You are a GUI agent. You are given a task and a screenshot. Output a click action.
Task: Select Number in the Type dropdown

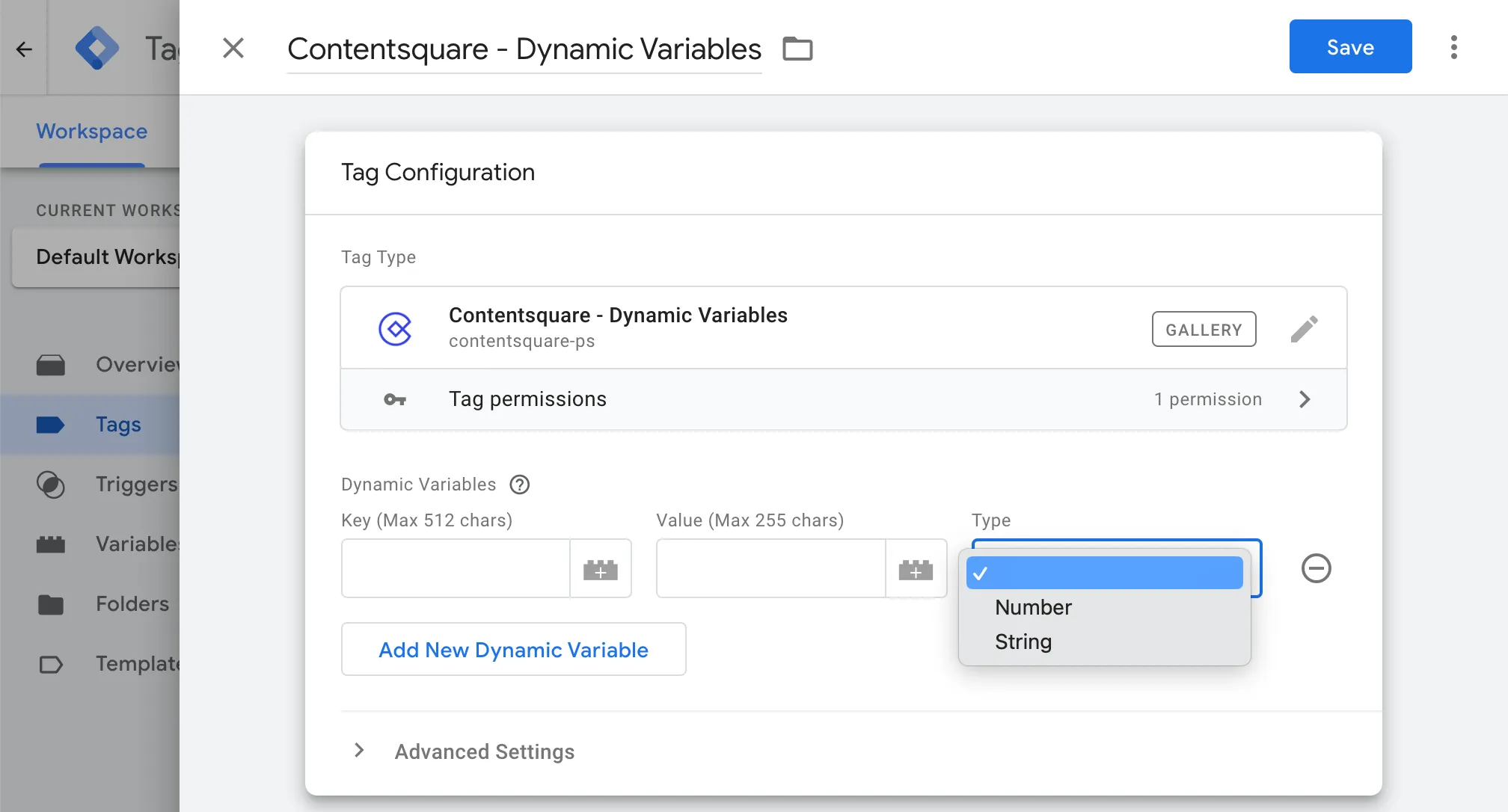tap(1033, 607)
